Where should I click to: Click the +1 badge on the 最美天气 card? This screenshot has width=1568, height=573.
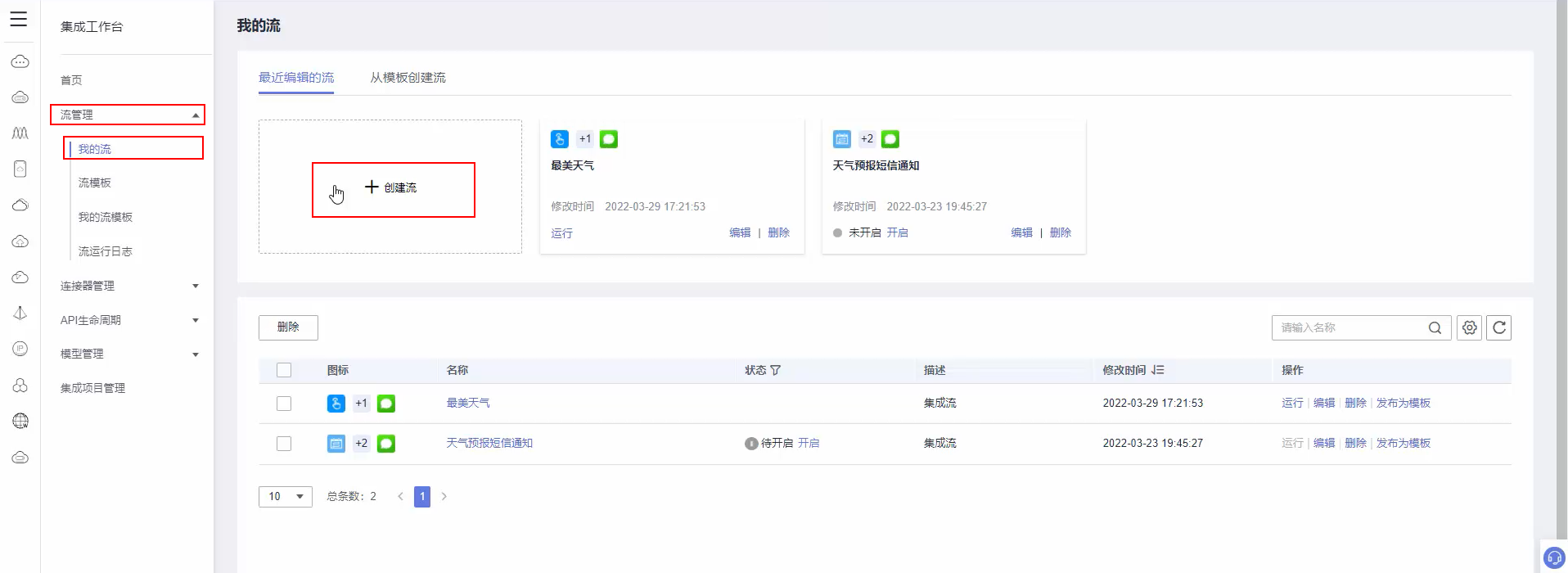point(584,139)
